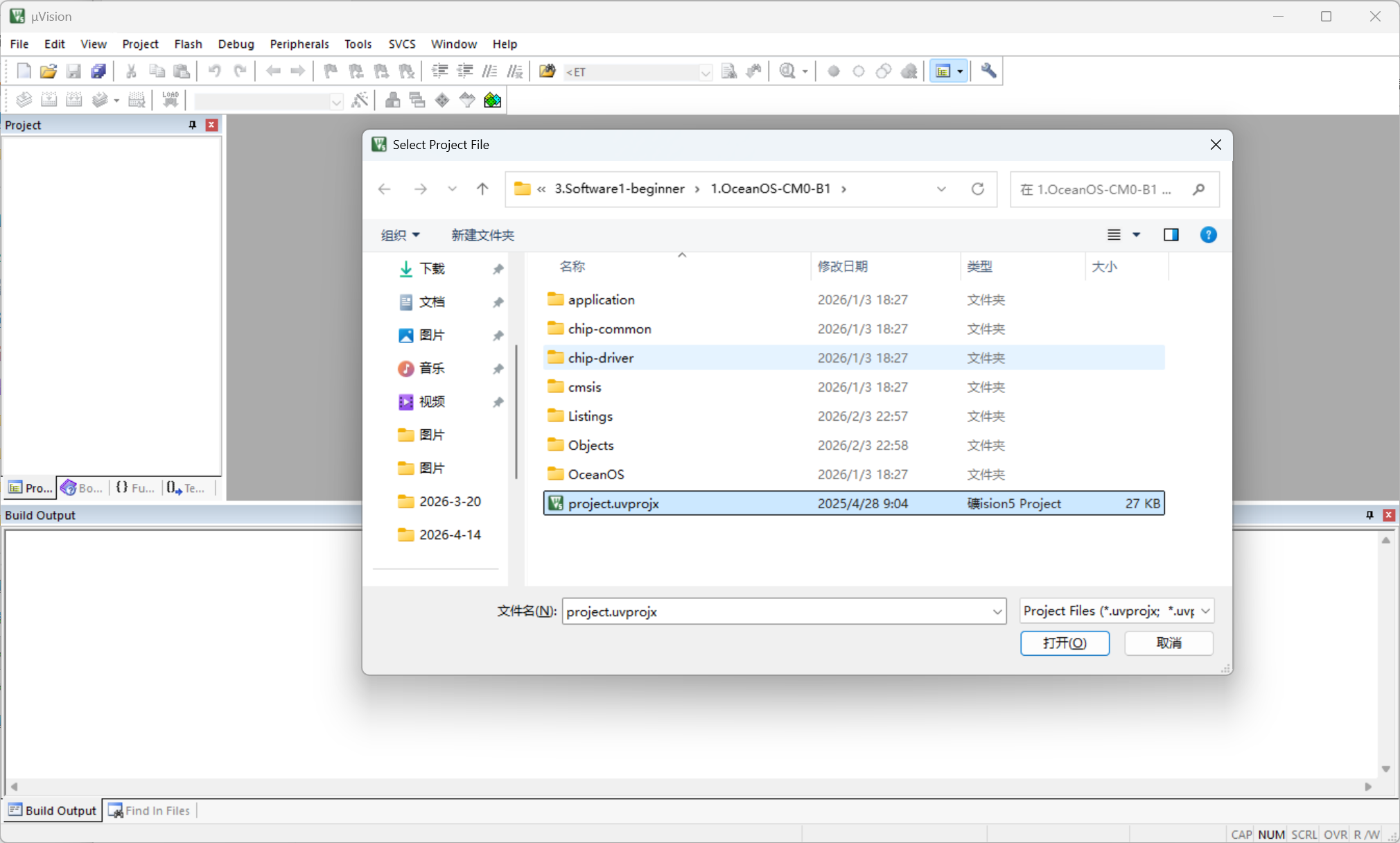This screenshot has height=843, width=1400.
Task: Toggle the preview pane icon in dialog
Action: click(1171, 235)
